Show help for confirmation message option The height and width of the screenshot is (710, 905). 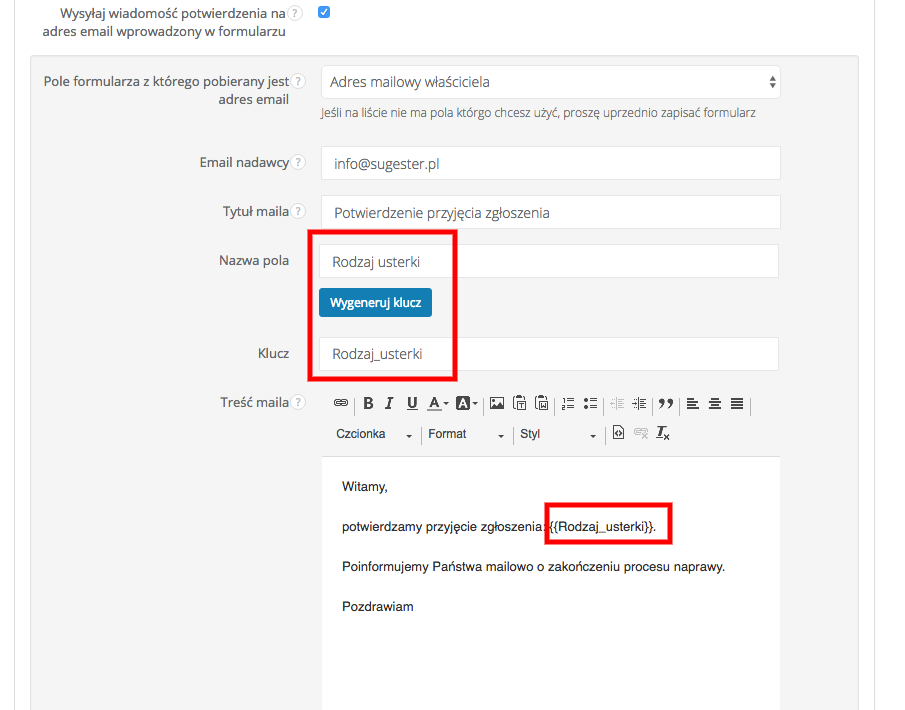[295, 13]
